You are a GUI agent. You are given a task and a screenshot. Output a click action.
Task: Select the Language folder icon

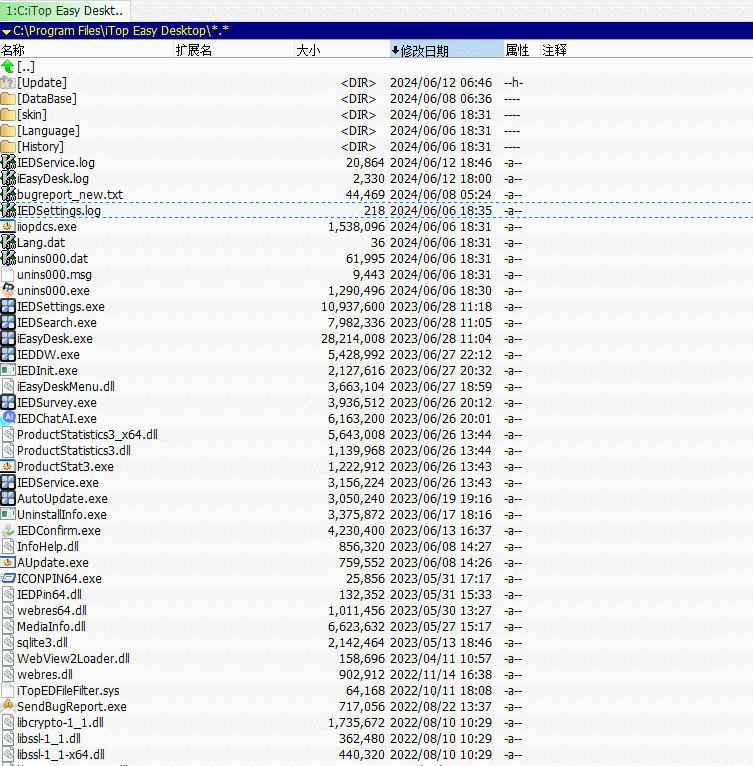pyautogui.click(x=8, y=131)
